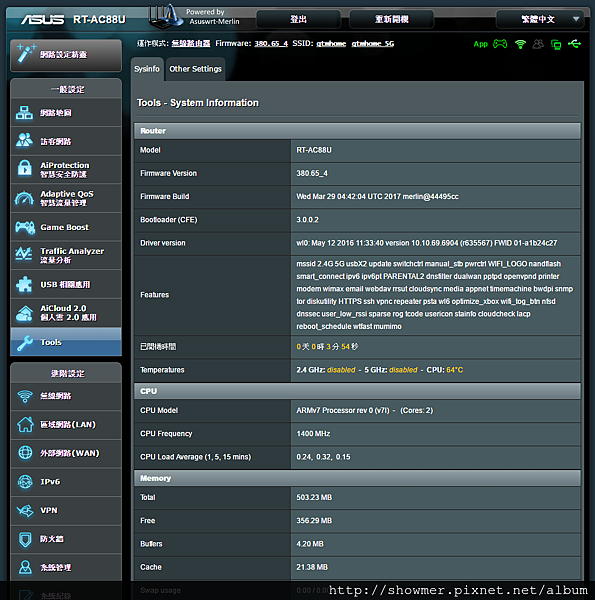Click the ARMv7 Processor CPU model text

click(x=365, y=410)
